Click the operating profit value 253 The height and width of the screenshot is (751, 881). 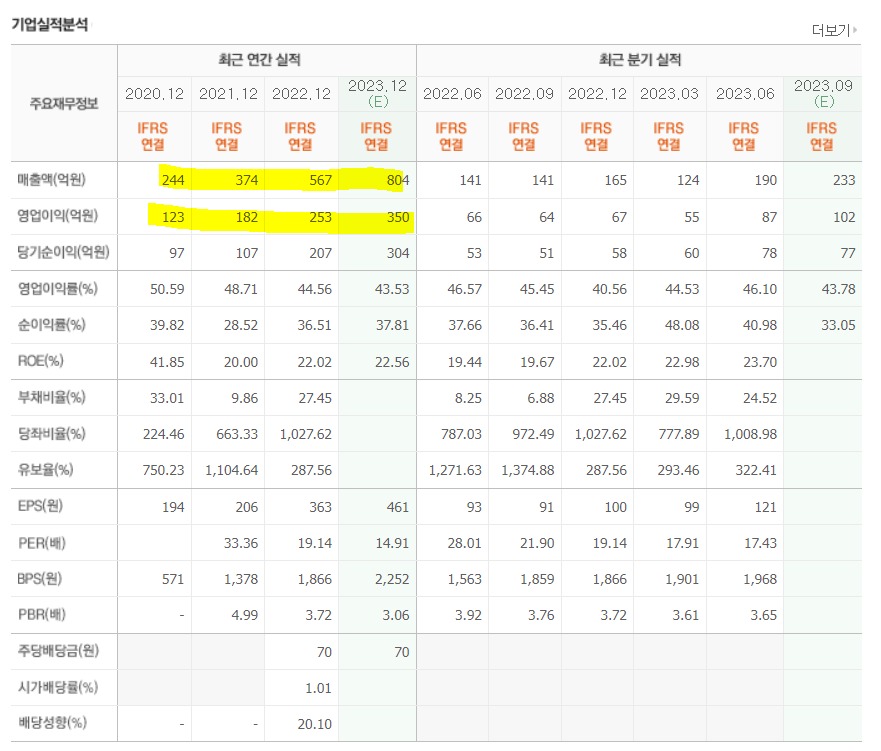320,217
